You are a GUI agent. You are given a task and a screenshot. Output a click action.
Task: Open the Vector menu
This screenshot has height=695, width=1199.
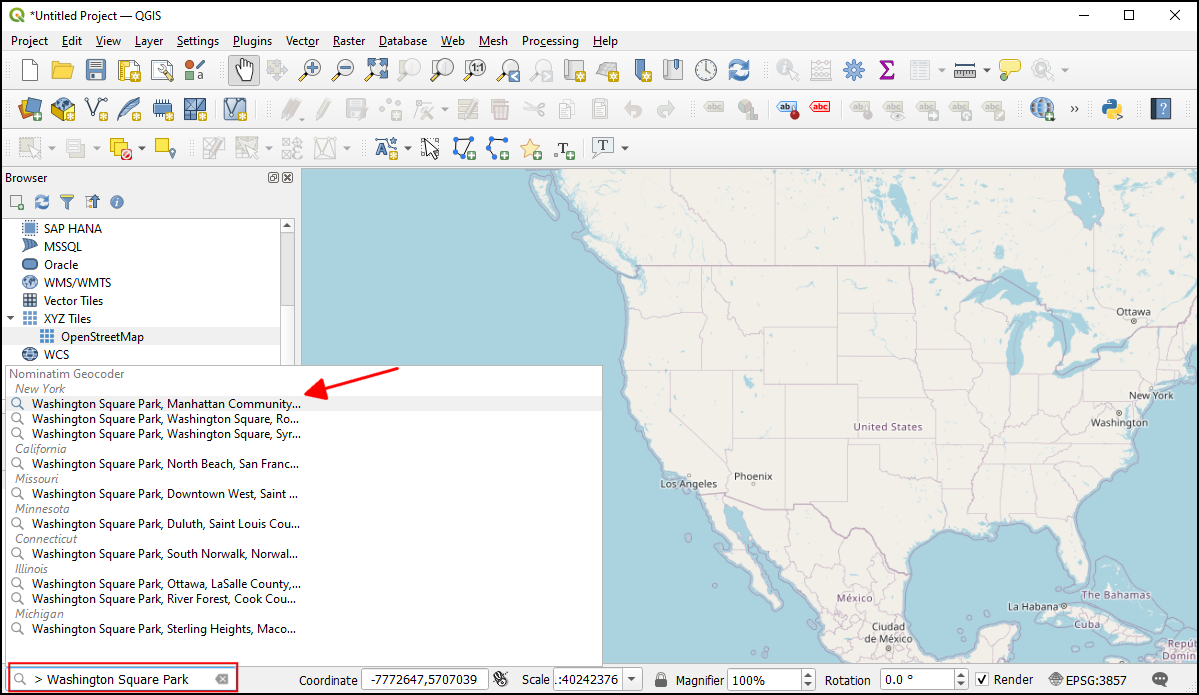302,41
